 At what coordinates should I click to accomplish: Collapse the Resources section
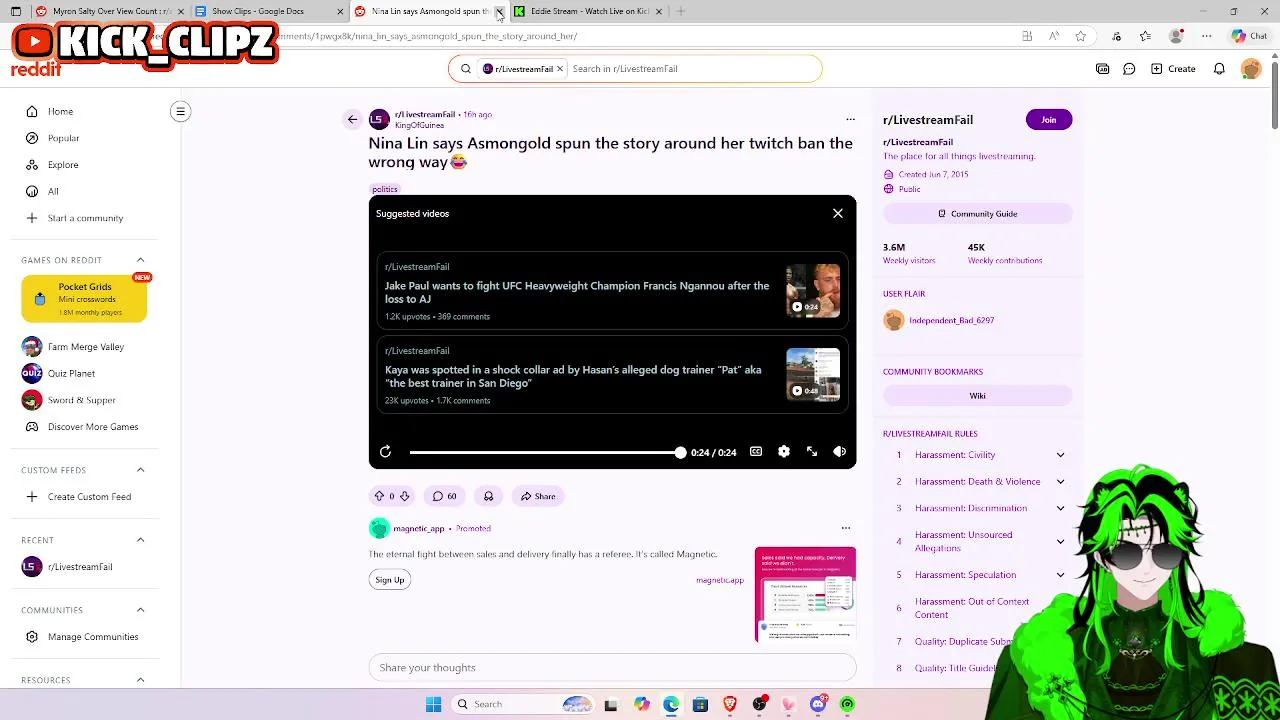point(140,680)
